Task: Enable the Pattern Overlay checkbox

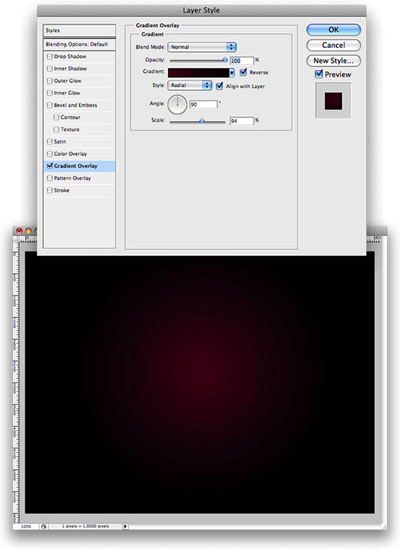Action: tap(50, 178)
